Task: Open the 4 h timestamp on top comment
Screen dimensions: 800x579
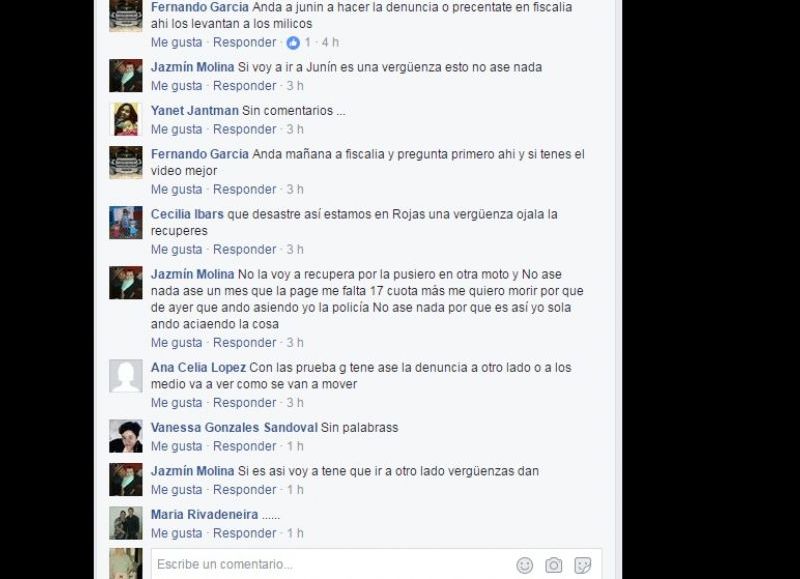Action: [x=330, y=42]
